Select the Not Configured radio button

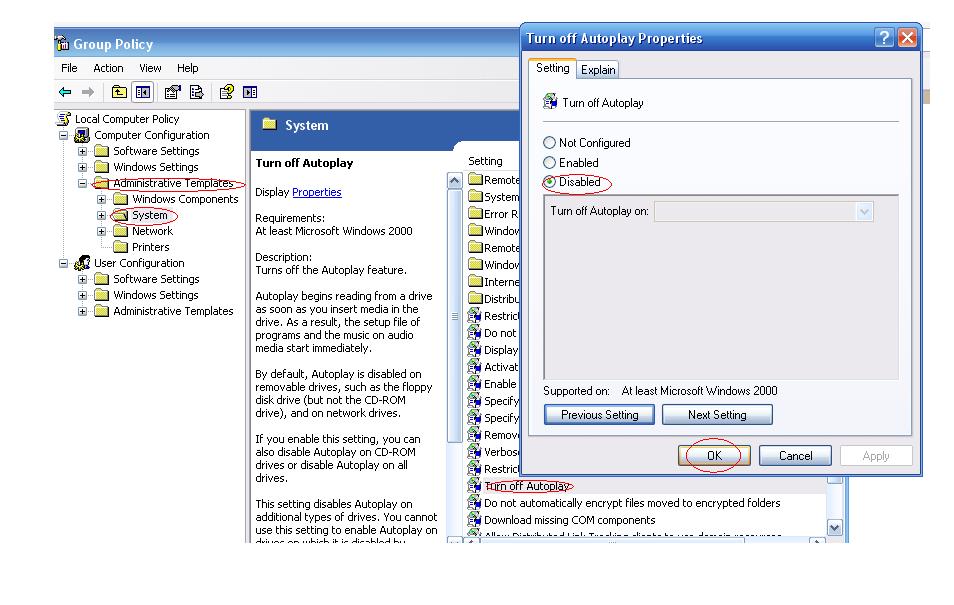click(x=549, y=142)
